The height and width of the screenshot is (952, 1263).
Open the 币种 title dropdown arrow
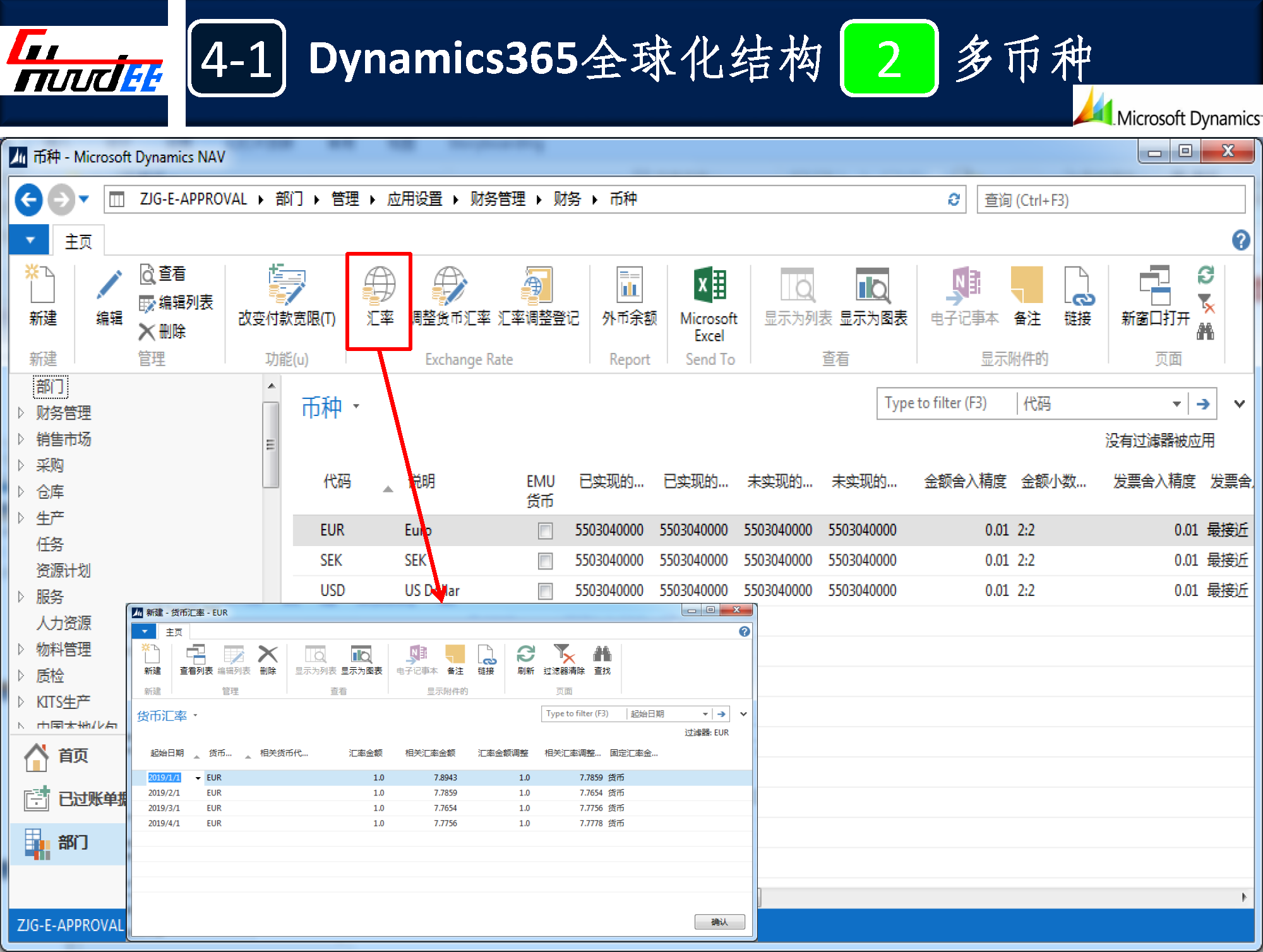click(356, 407)
